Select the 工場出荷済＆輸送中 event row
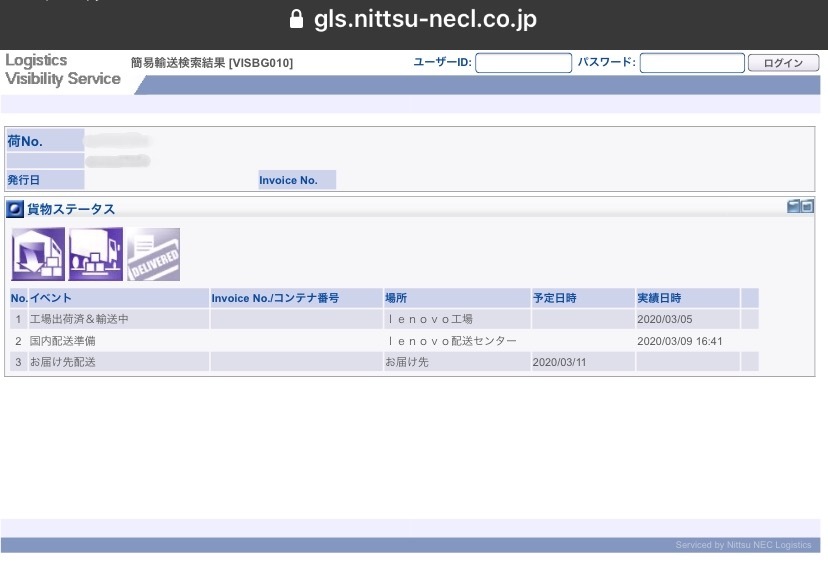Screen dimensions: 828x561 pos(80,319)
